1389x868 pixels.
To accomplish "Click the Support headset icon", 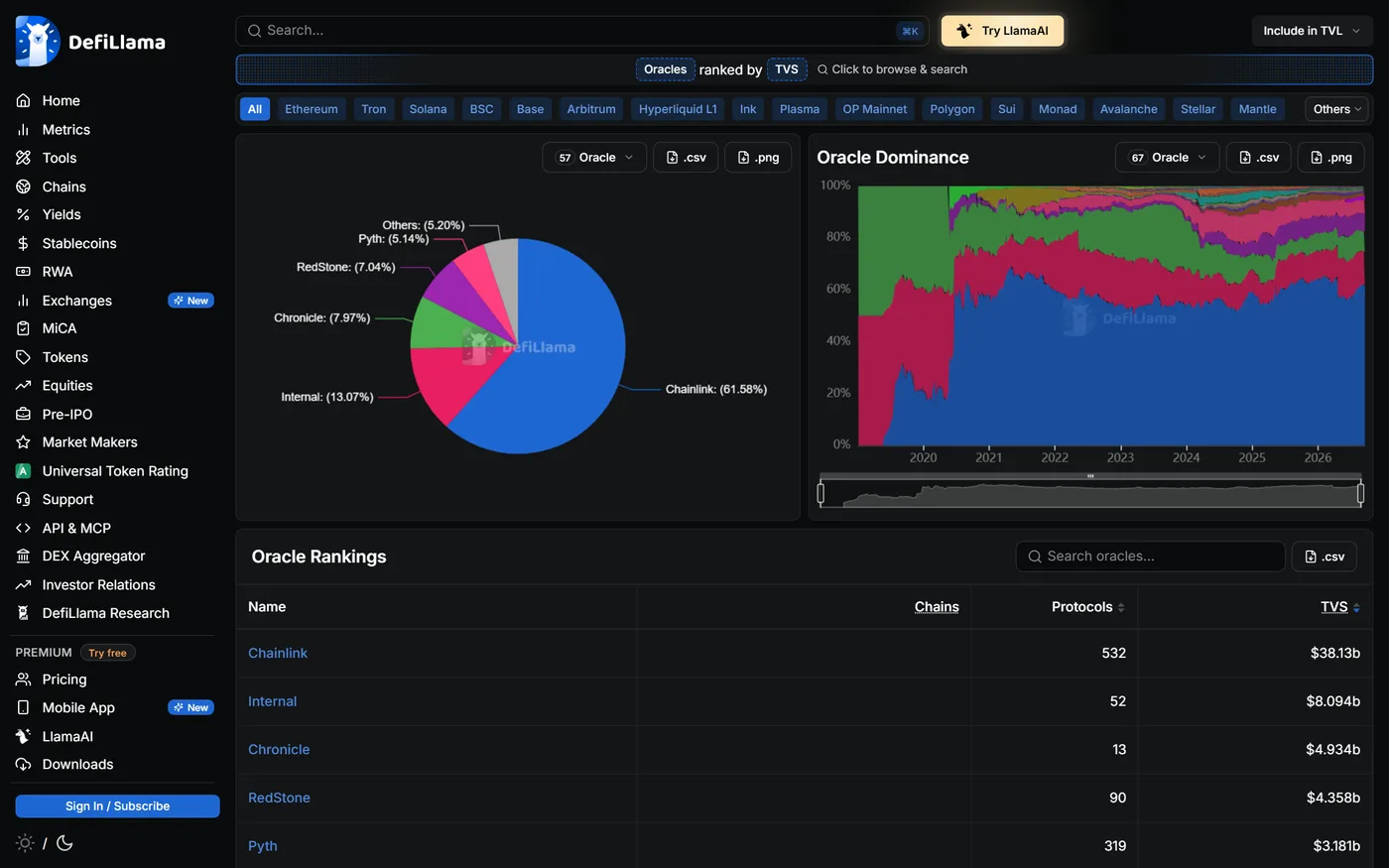I will 23,500.
